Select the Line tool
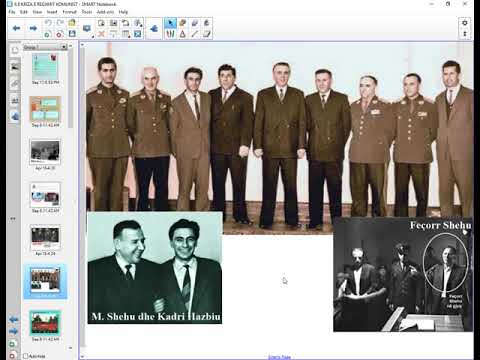 point(195,34)
